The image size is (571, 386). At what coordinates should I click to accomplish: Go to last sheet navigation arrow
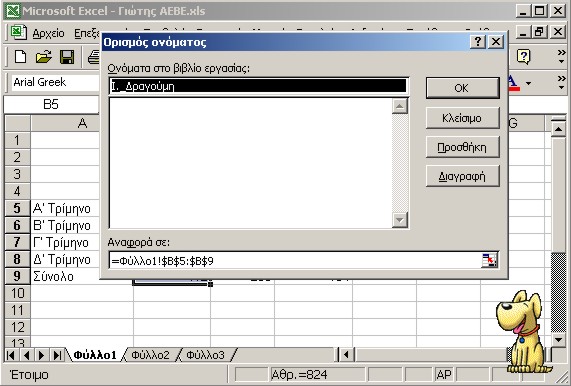click(x=57, y=355)
